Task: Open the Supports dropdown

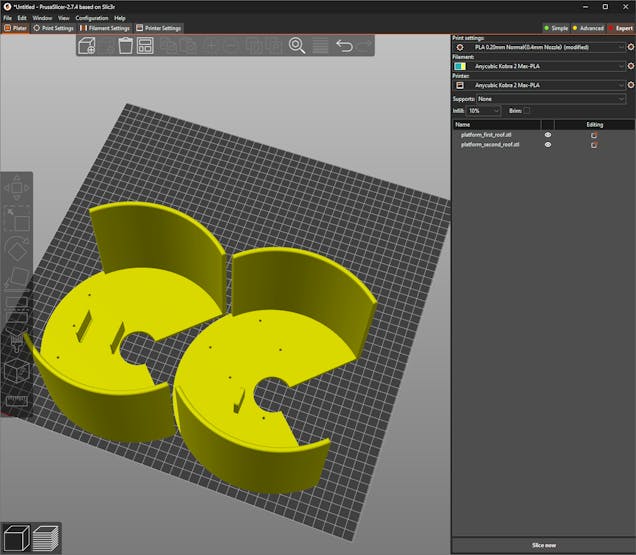Action: click(x=549, y=99)
